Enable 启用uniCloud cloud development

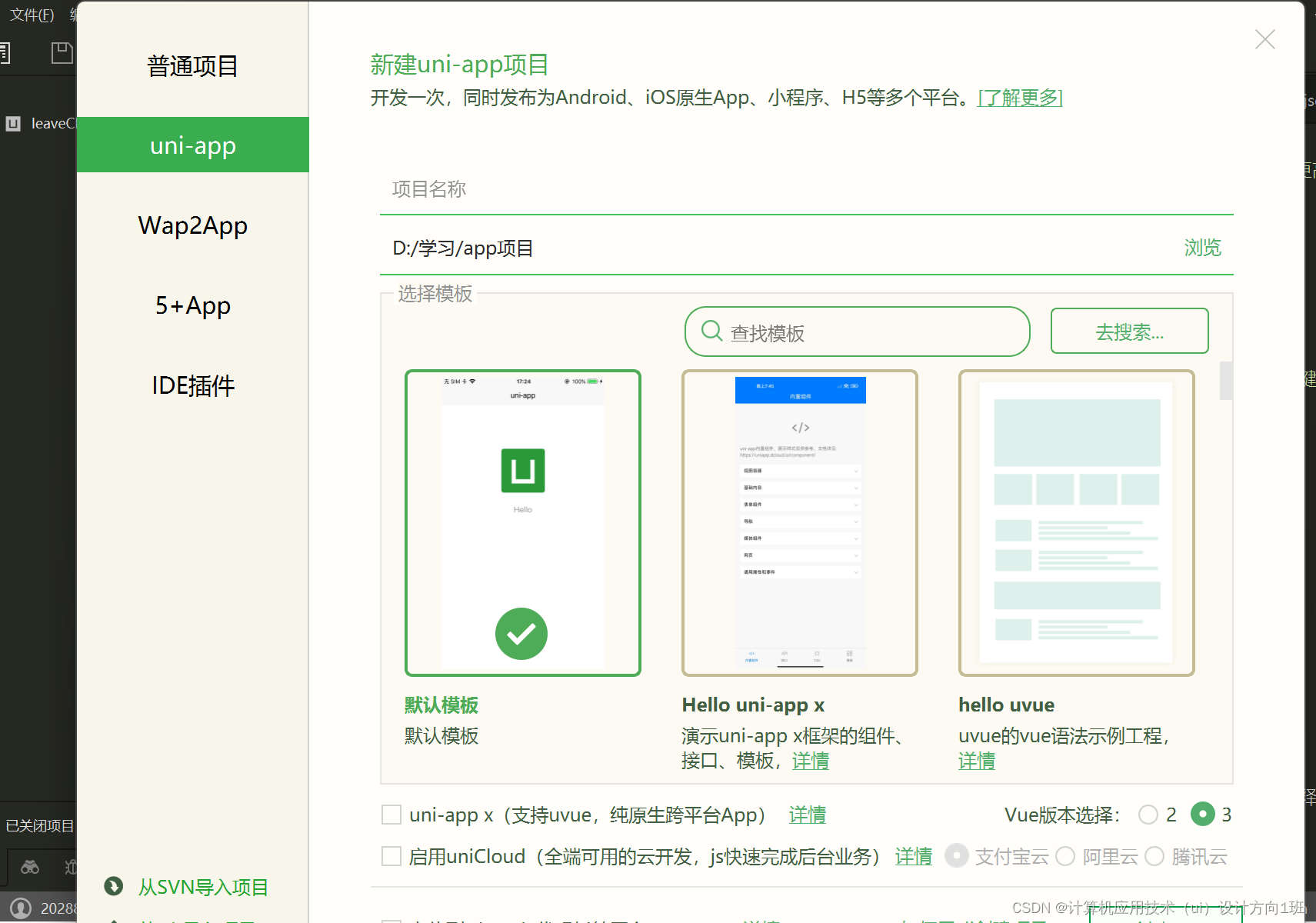(x=391, y=856)
